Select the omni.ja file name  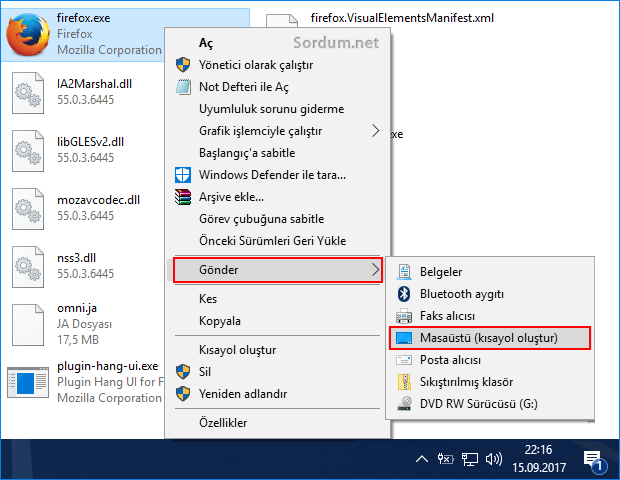tap(77, 308)
